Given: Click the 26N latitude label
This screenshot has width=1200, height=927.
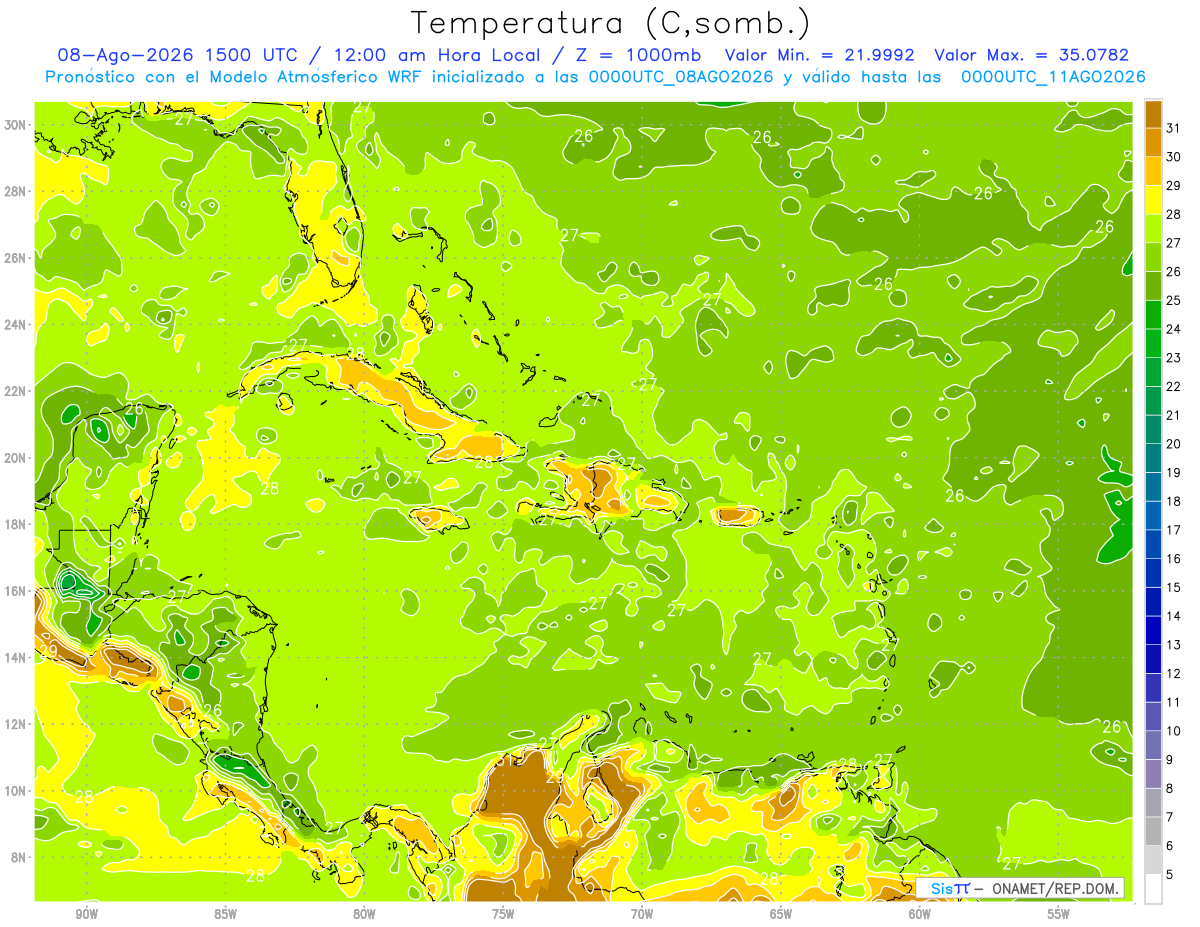Looking at the screenshot, I should [16, 258].
